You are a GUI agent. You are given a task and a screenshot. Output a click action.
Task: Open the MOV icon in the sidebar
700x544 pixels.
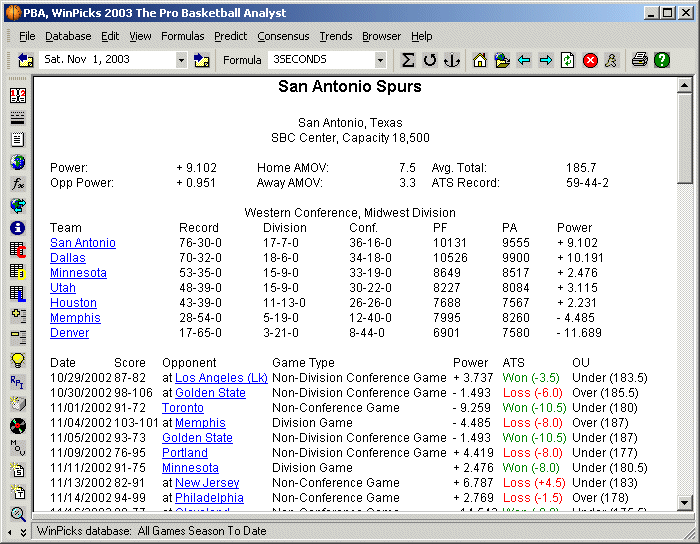[x=18, y=448]
